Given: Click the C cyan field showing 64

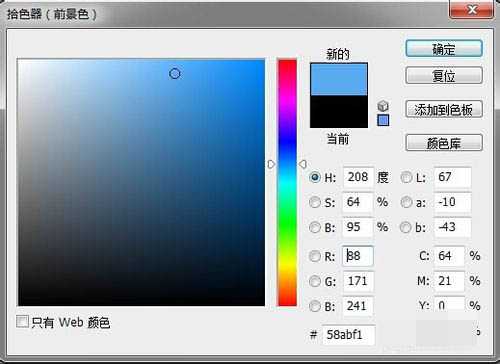Looking at the screenshot, I should [x=449, y=256].
